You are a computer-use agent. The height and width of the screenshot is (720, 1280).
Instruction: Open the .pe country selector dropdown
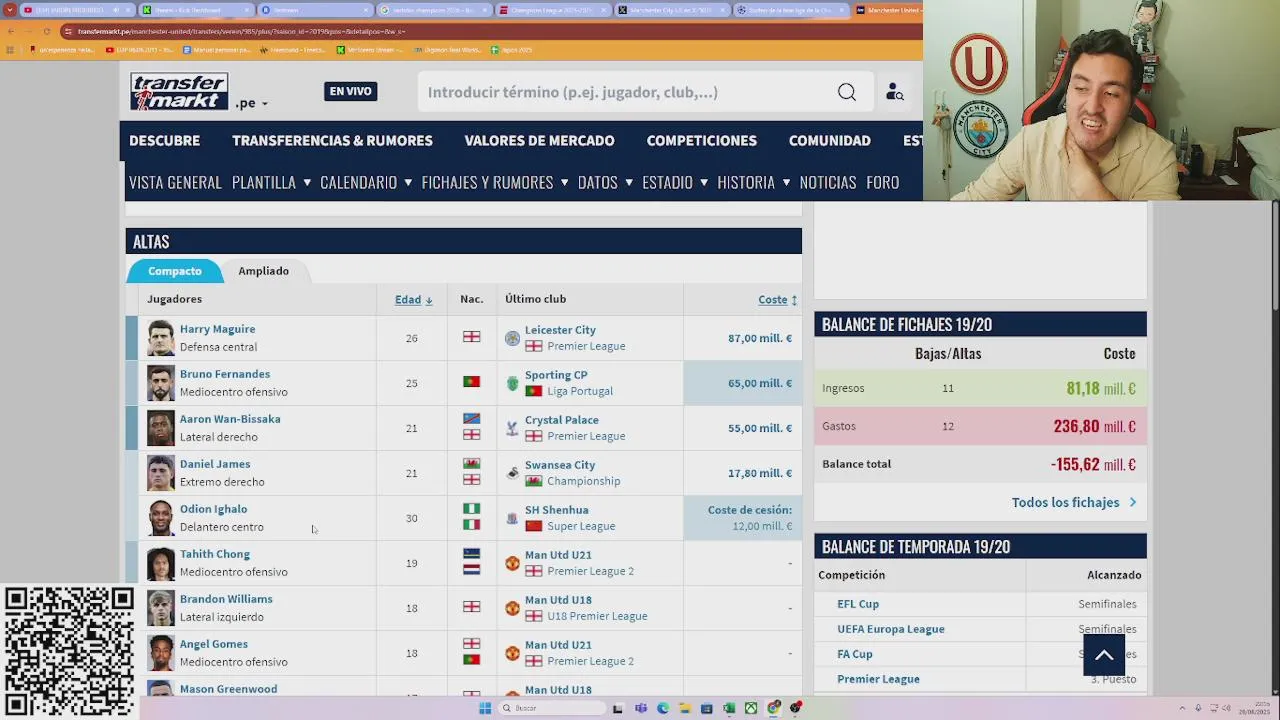click(x=252, y=103)
